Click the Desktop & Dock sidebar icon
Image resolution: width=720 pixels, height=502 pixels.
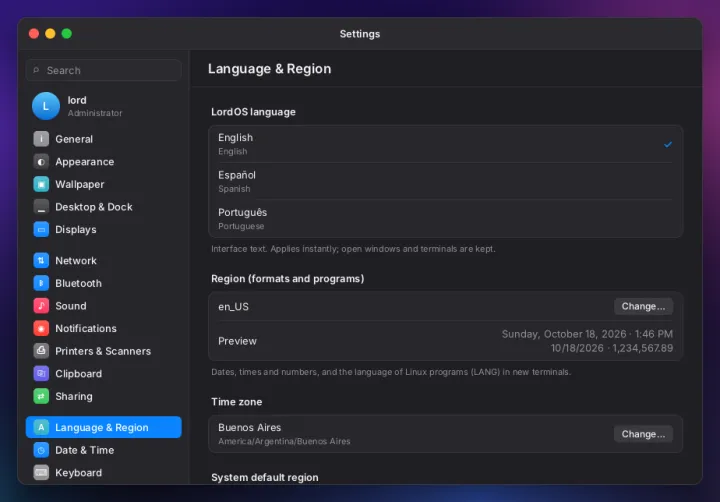pyautogui.click(x=41, y=207)
